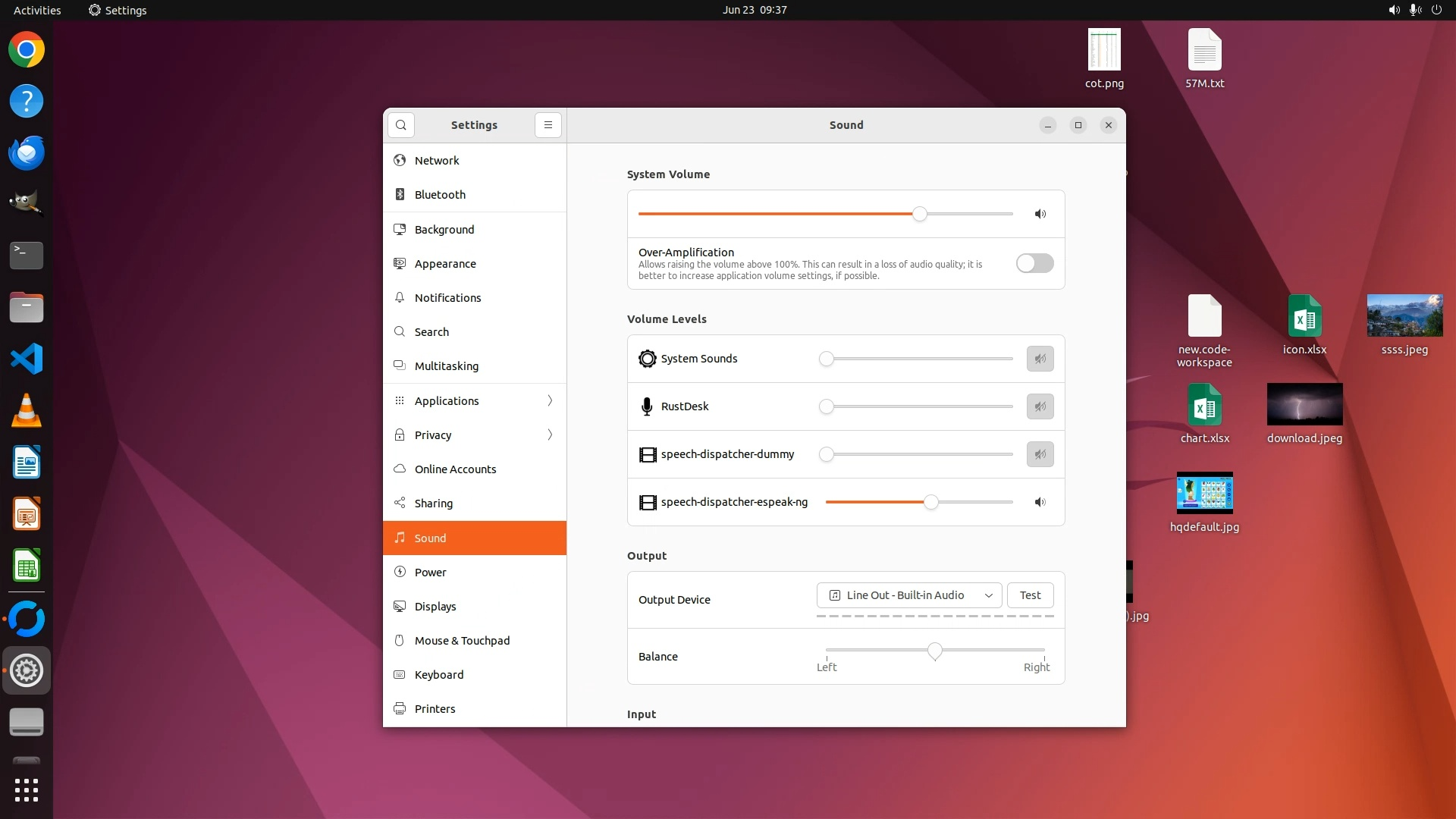Open the Settings hamburger menu
1456x819 pixels.
pyautogui.click(x=548, y=125)
